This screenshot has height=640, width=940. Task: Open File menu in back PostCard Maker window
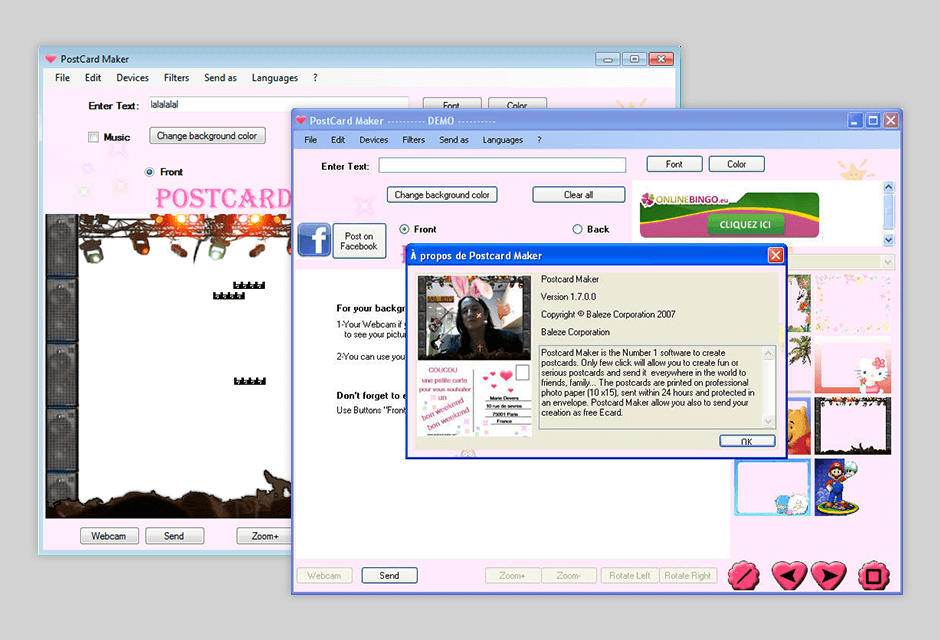click(x=62, y=78)
